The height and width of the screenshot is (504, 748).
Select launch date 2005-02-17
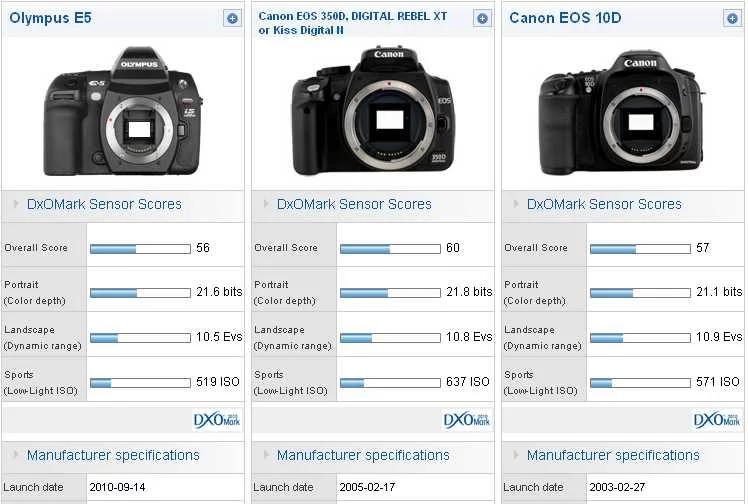(x=367, y=487)
